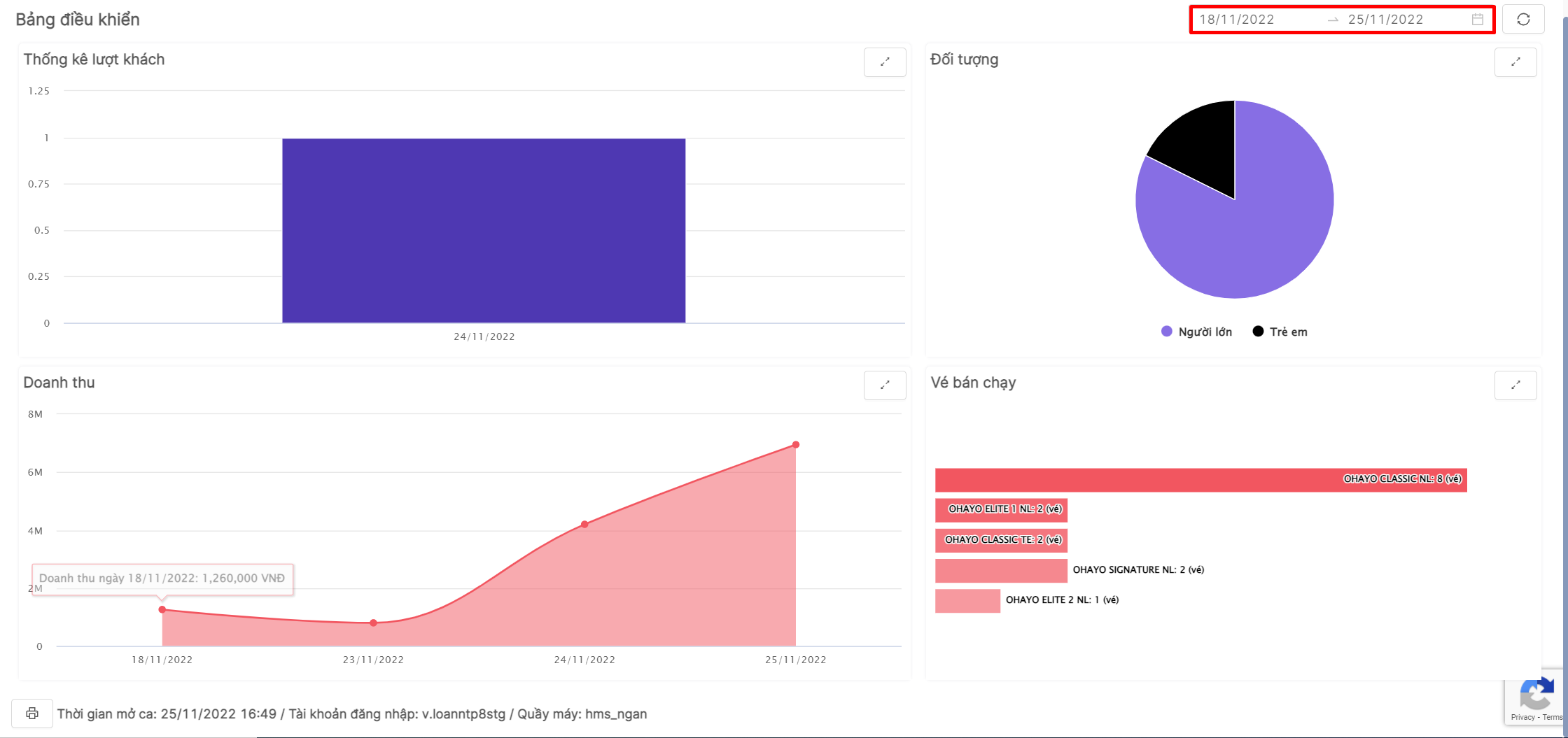Click the 24/11/2022 visitor bar
Viewport: 1568px width, 738px height.
(484, 231)
